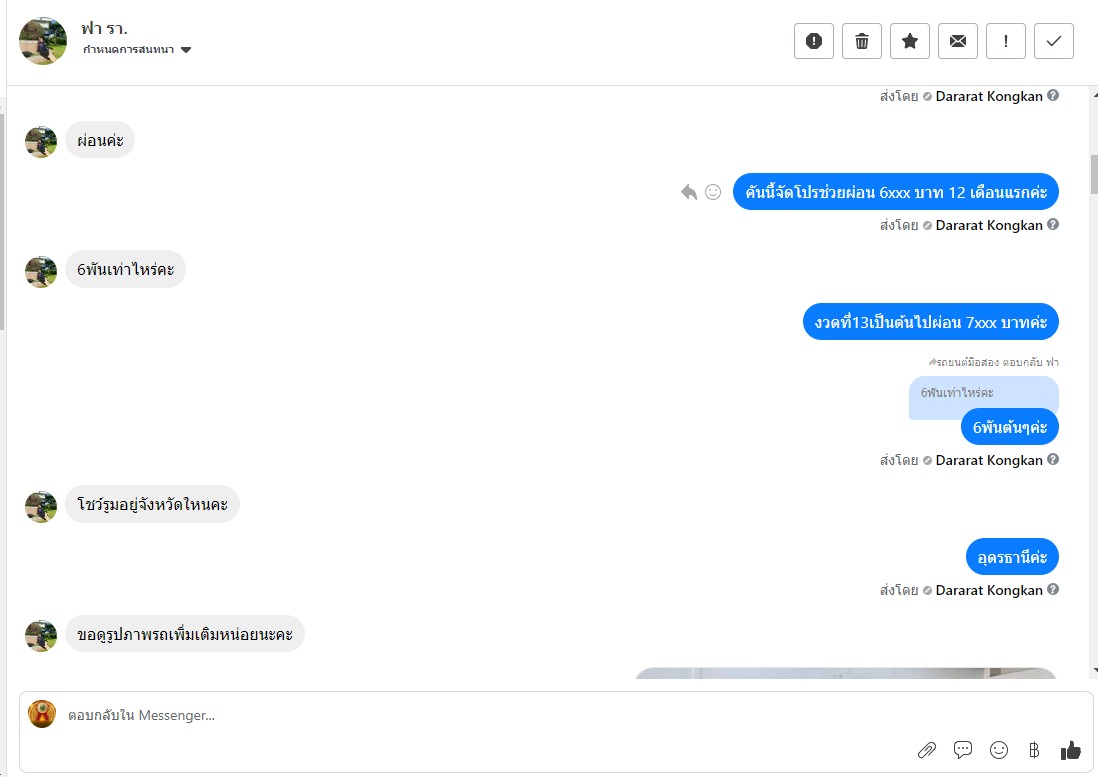Viewport: 1098px width, 777px height.
Task: Send a thumbs-up like
Action: click(x=1071, y=750)
